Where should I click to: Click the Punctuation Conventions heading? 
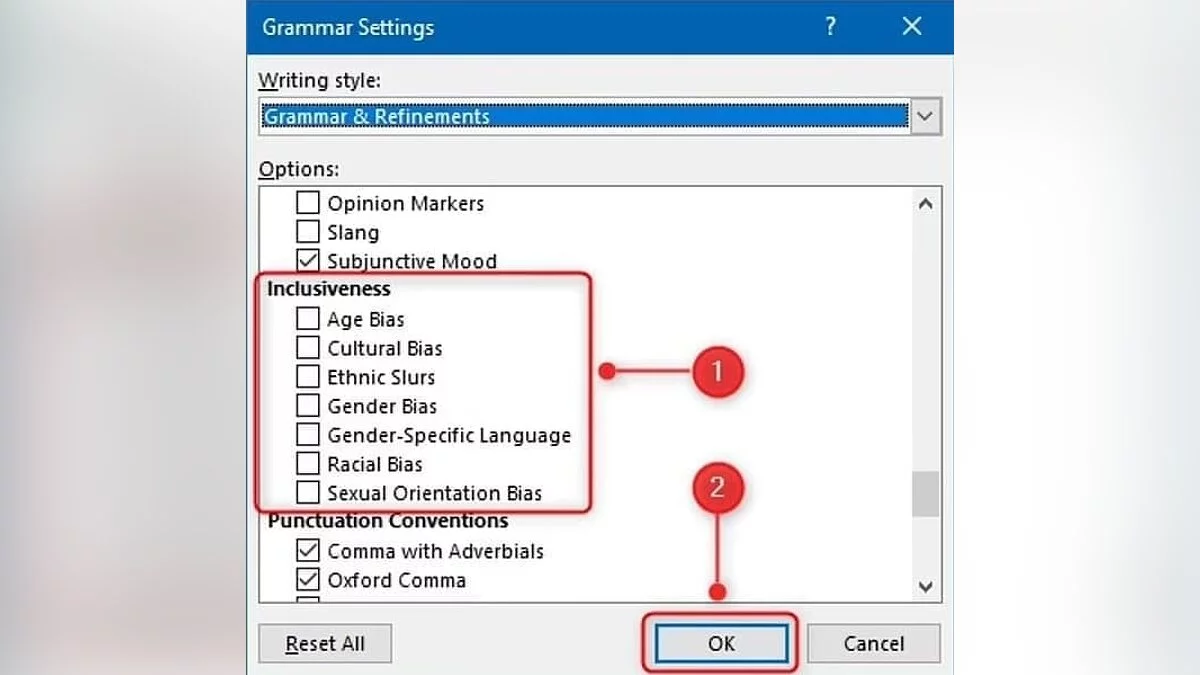click(388, 521)
